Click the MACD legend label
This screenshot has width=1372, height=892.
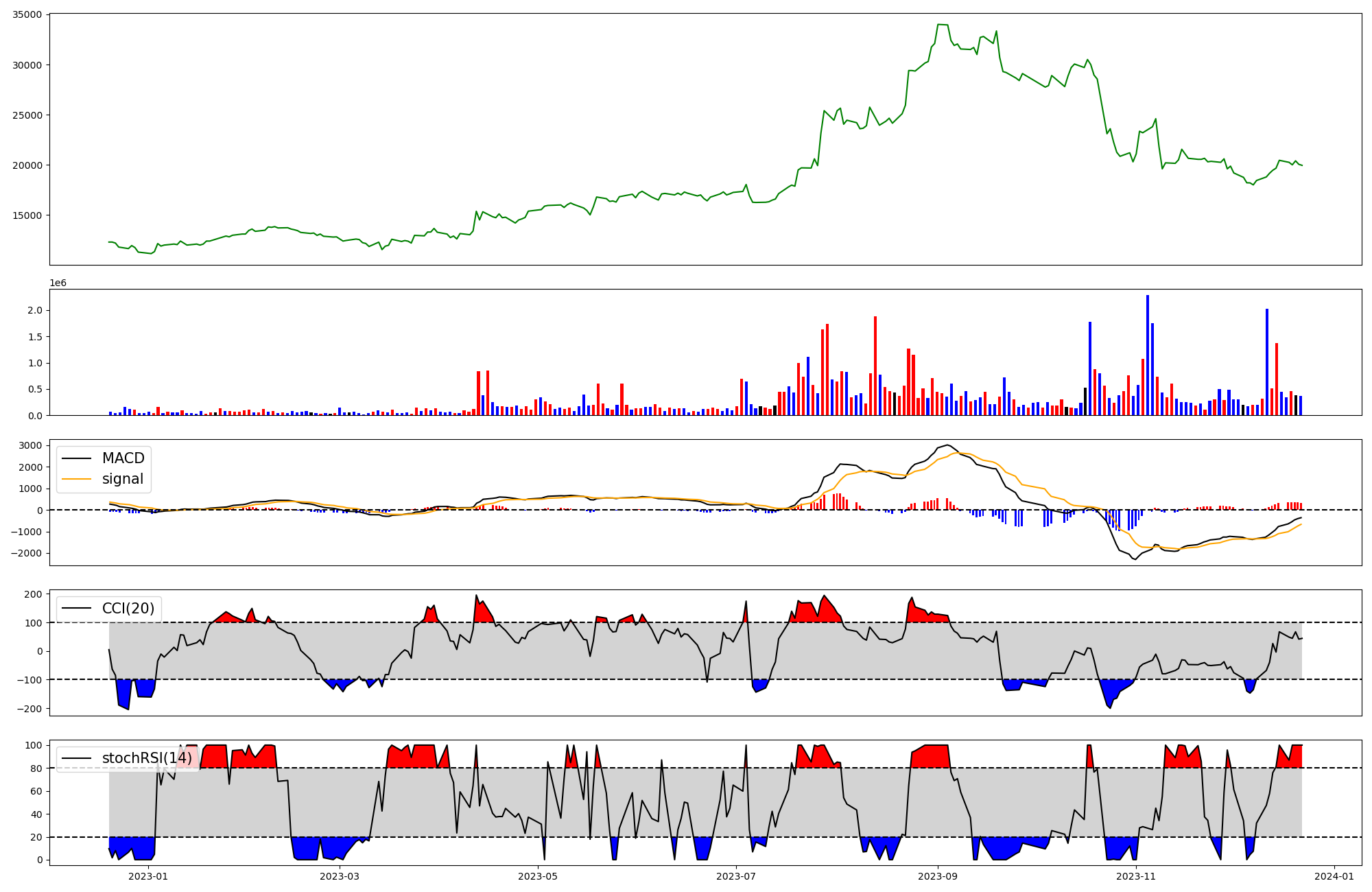pos(123,458)
